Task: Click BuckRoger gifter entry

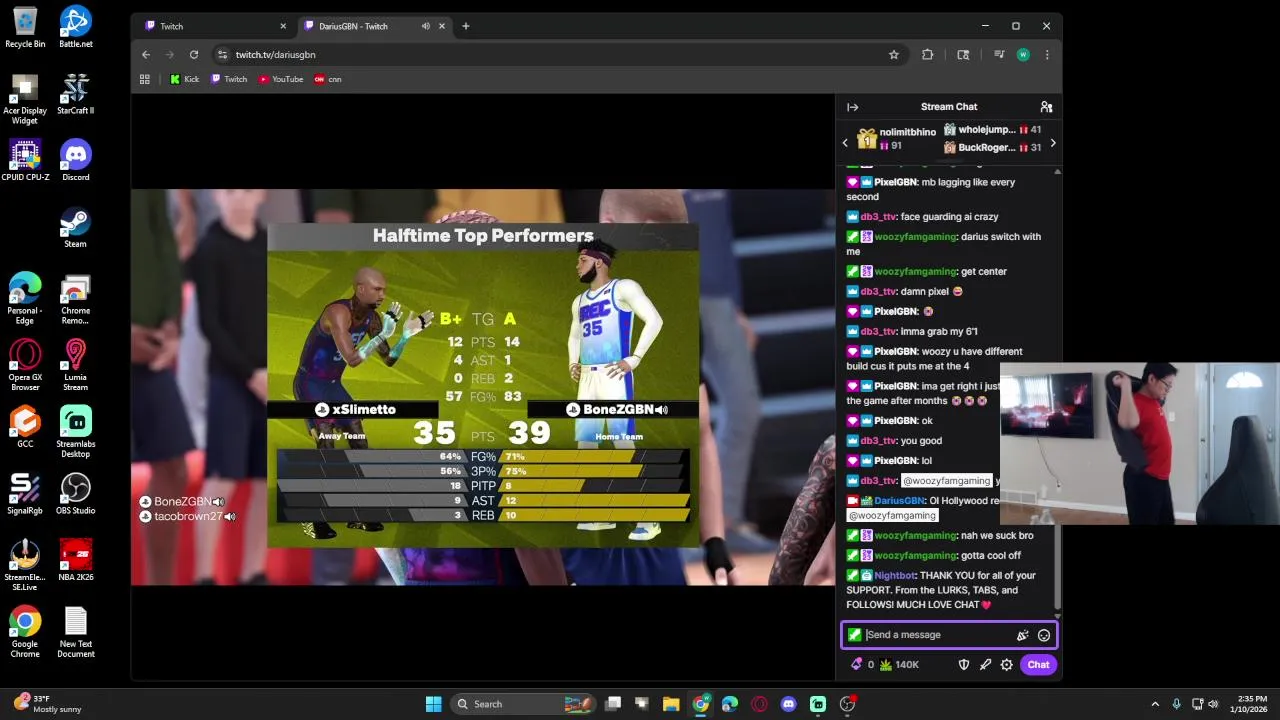Action: coord(992,148)
